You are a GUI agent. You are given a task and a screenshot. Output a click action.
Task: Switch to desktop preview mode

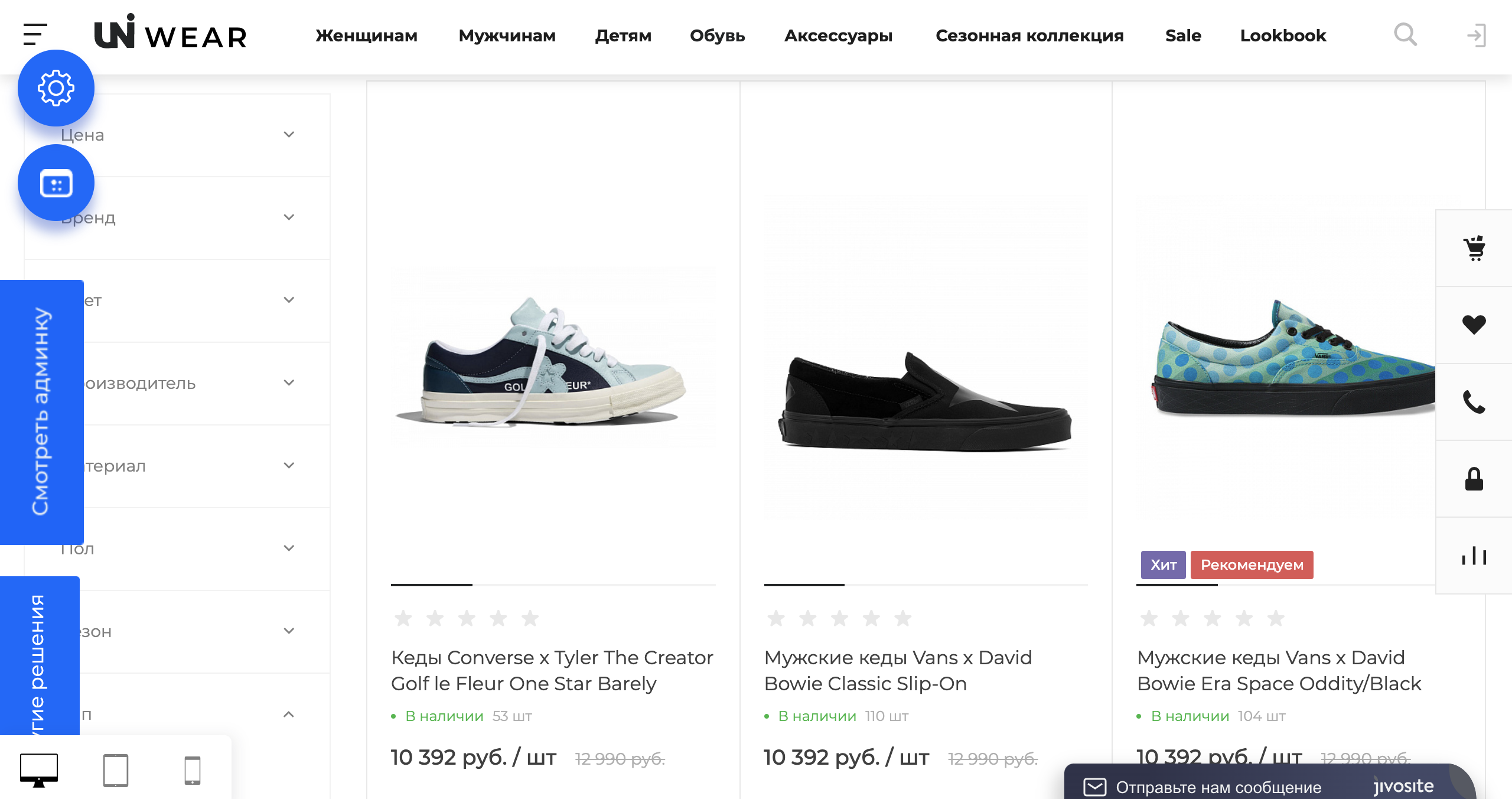click(x=39, y=770)
